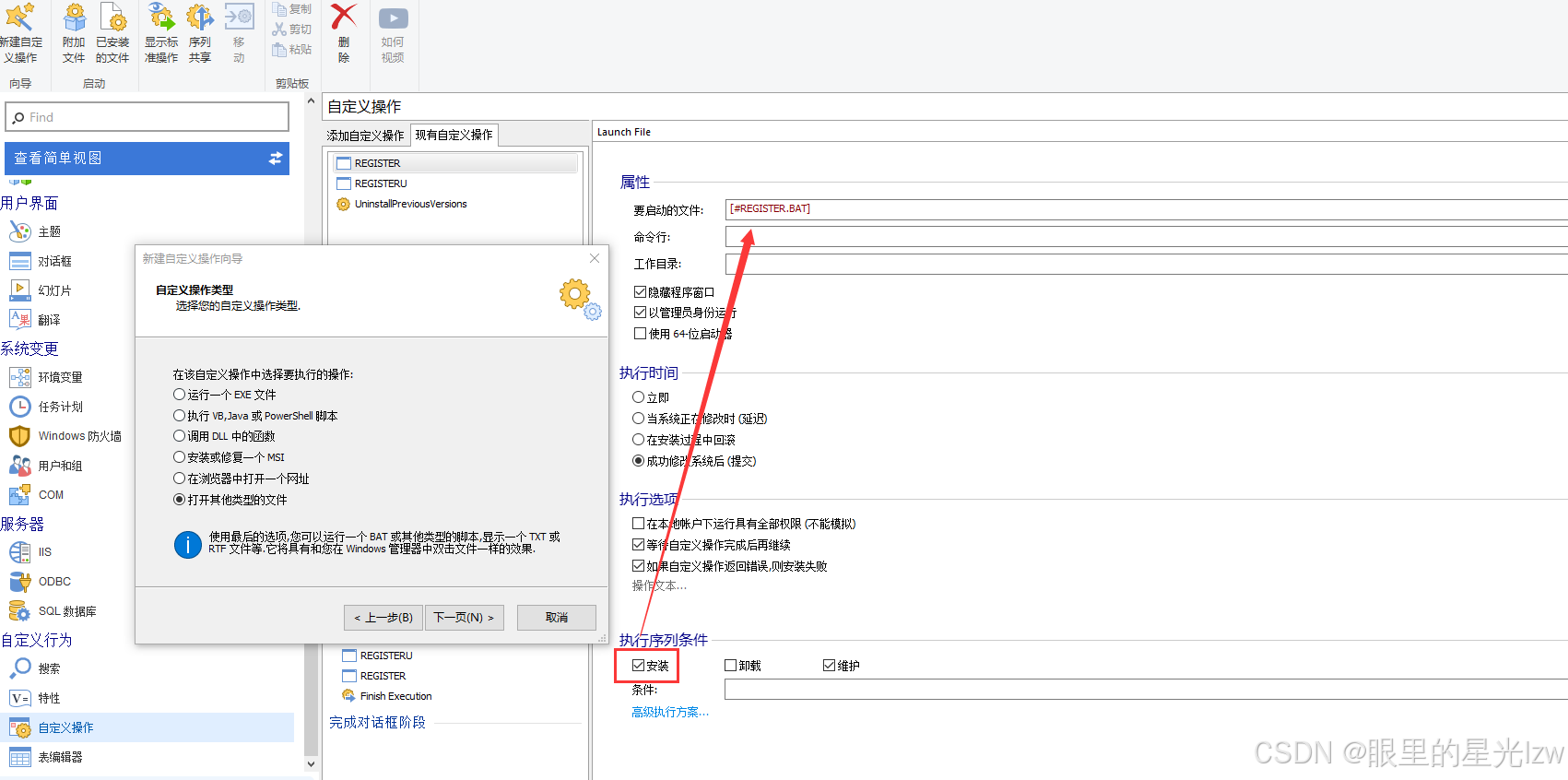Open the 如何视频 help video icon
Viewport: 1568px width, 780px height.
393,18
